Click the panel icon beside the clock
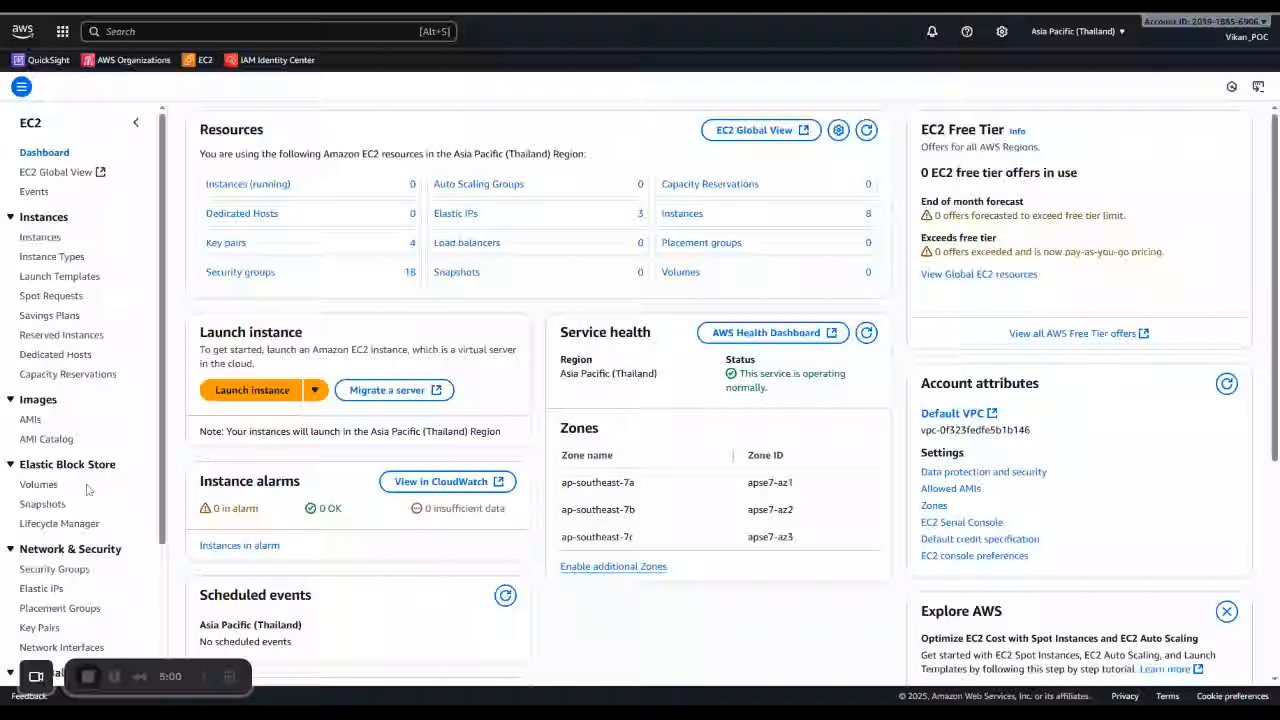 [1258, 87]
